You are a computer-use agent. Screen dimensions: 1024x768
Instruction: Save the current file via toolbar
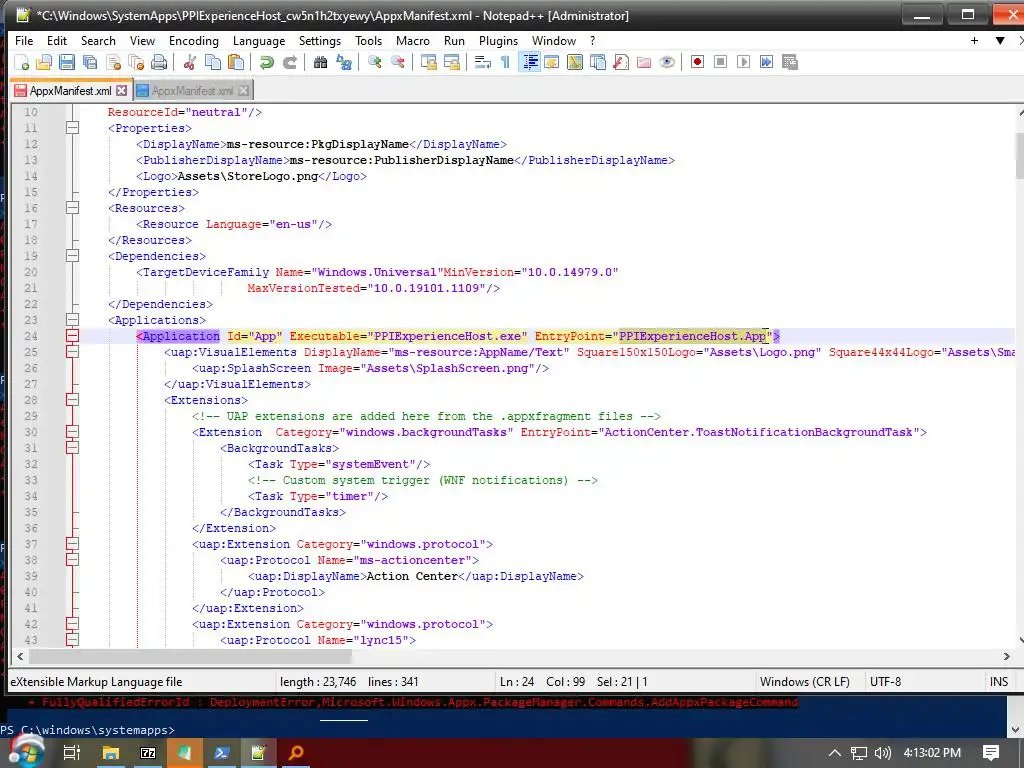[67, 62]
